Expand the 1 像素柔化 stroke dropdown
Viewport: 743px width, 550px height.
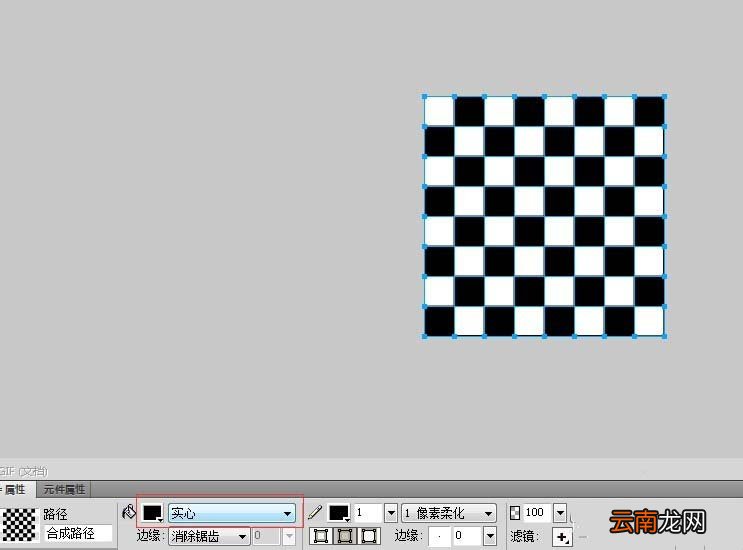449,513
